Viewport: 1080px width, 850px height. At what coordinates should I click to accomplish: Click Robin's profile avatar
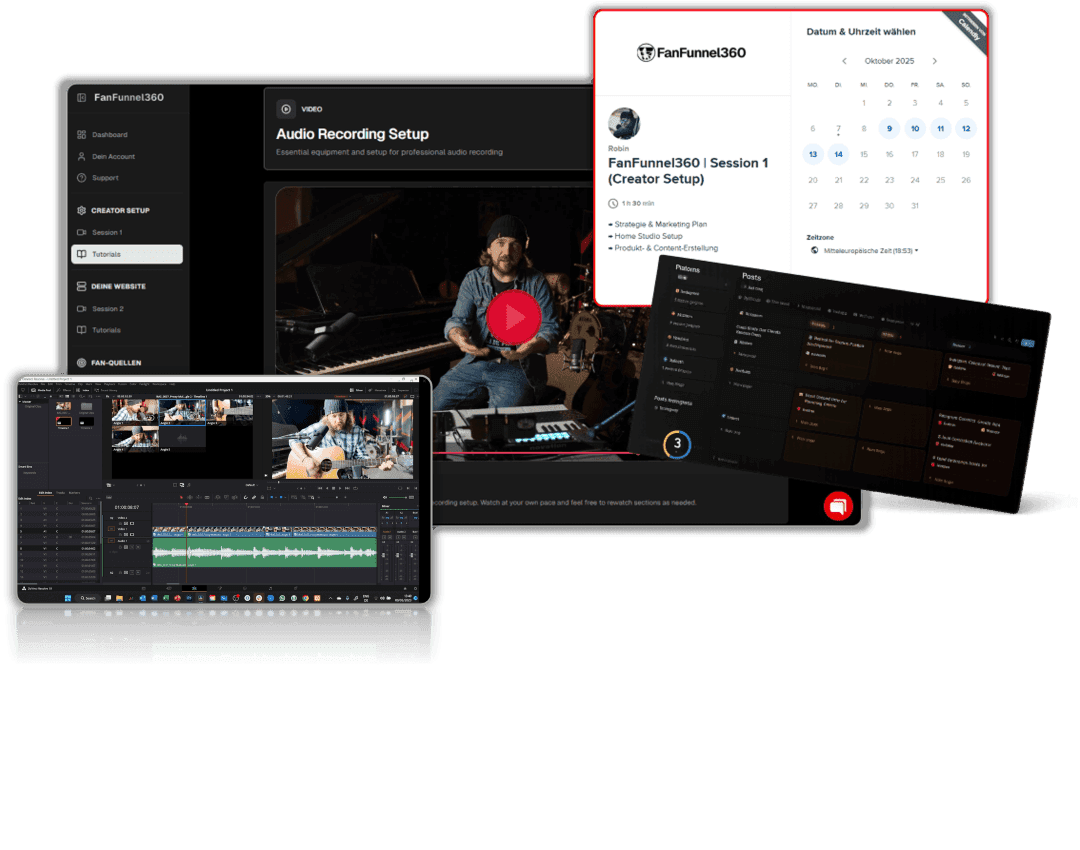624,124
